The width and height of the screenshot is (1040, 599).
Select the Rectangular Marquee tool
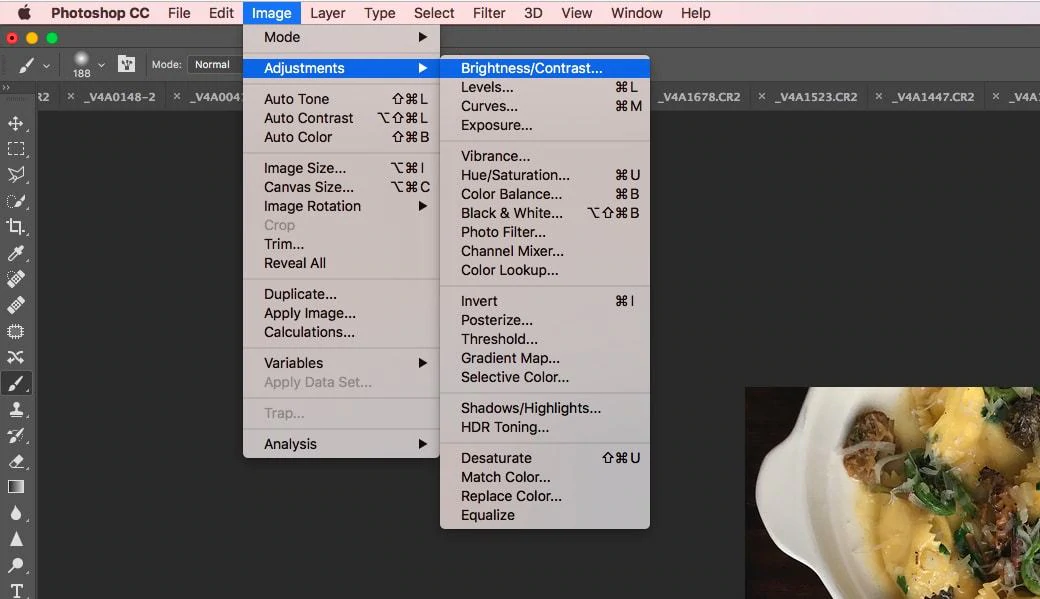16,149
